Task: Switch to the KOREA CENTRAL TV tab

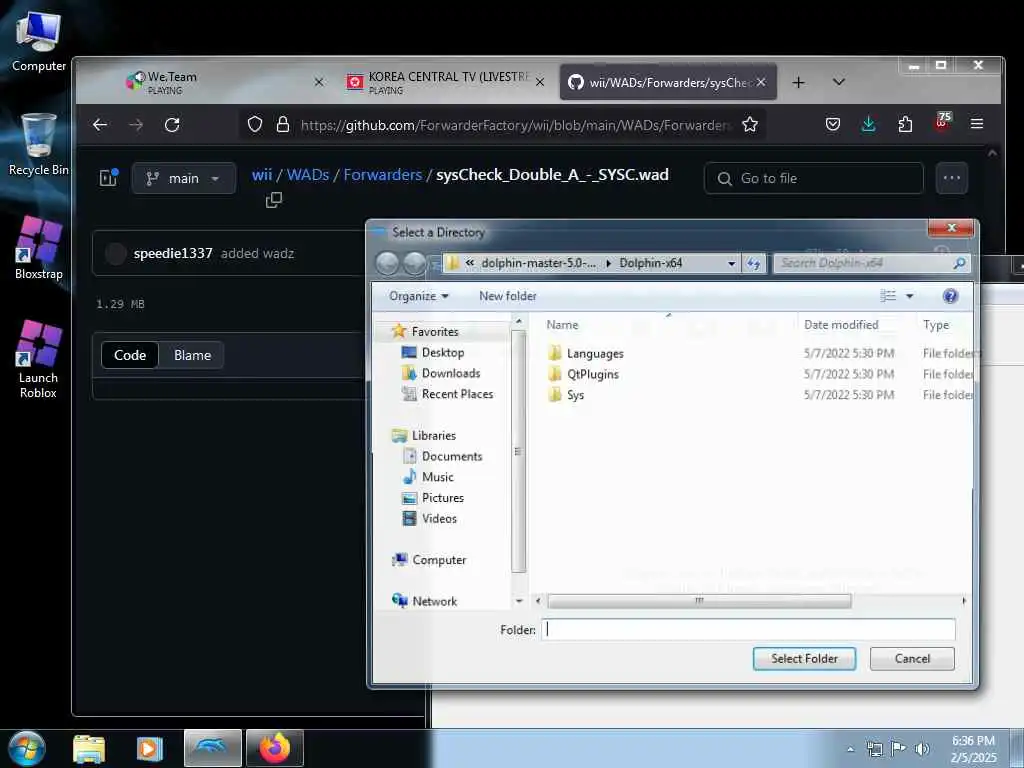Action: coord(444,82)
